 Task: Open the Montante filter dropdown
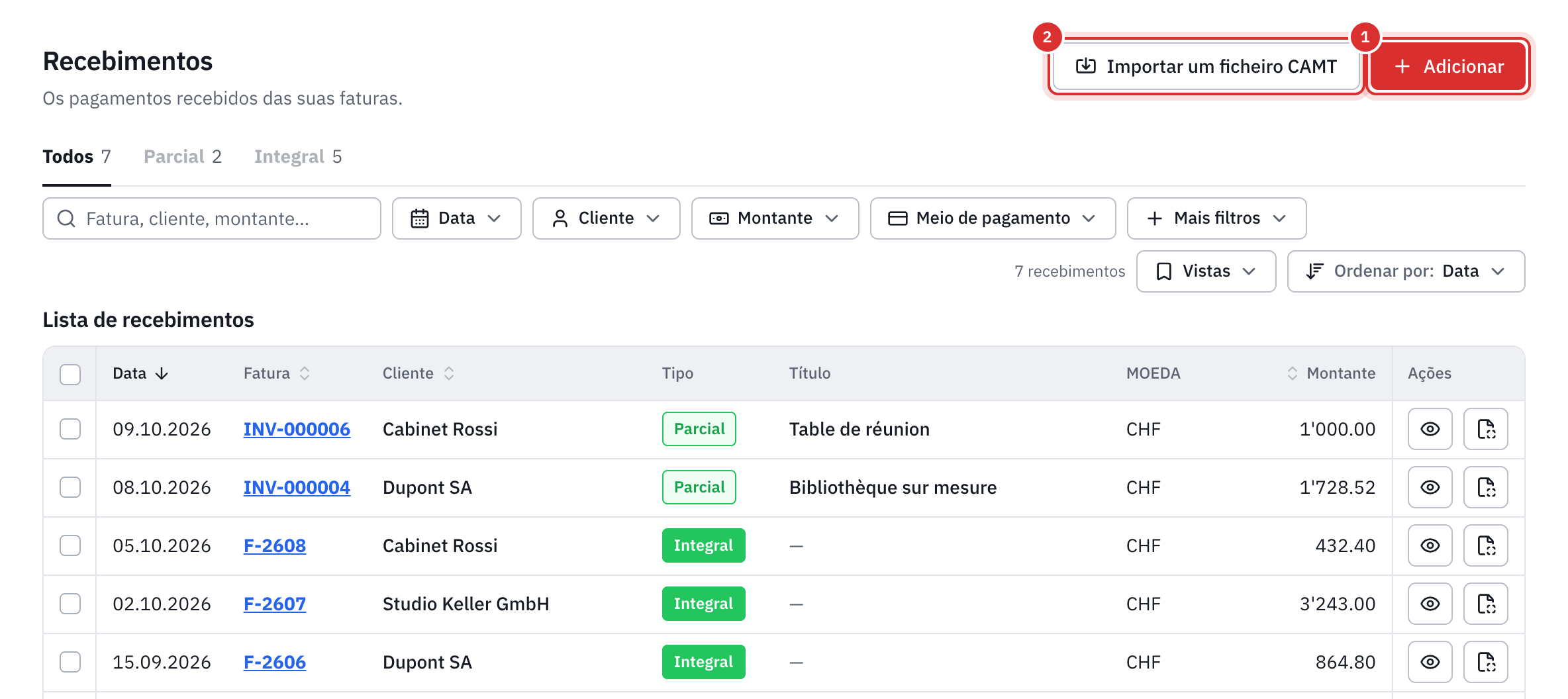pyautogui.click(x=775, y=218)
